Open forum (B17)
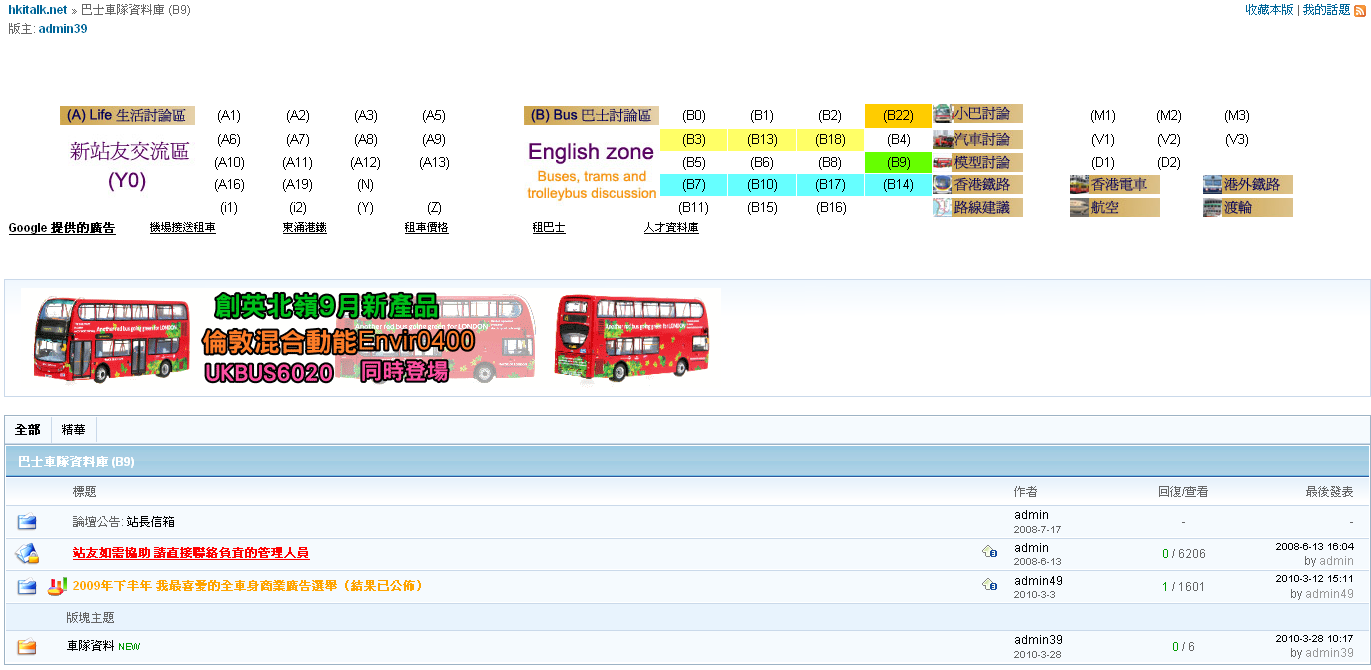 (830, 184)
